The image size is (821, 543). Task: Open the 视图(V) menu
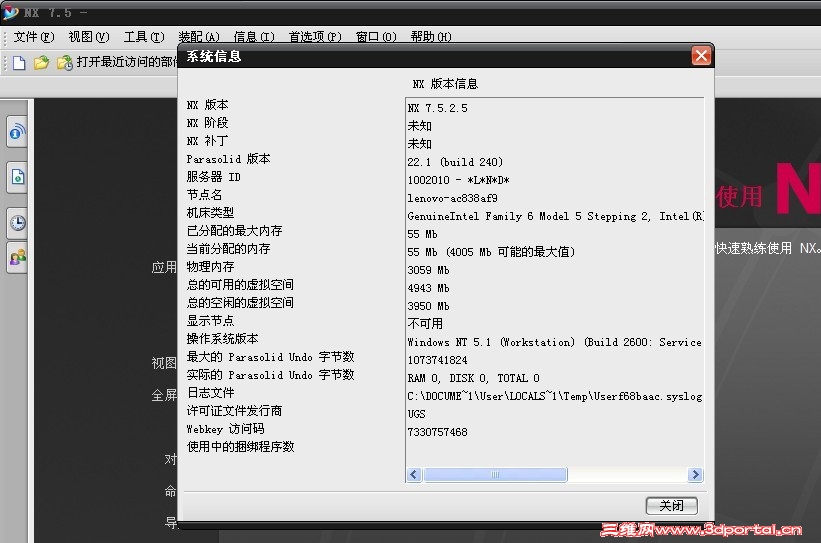coord(88,37)
